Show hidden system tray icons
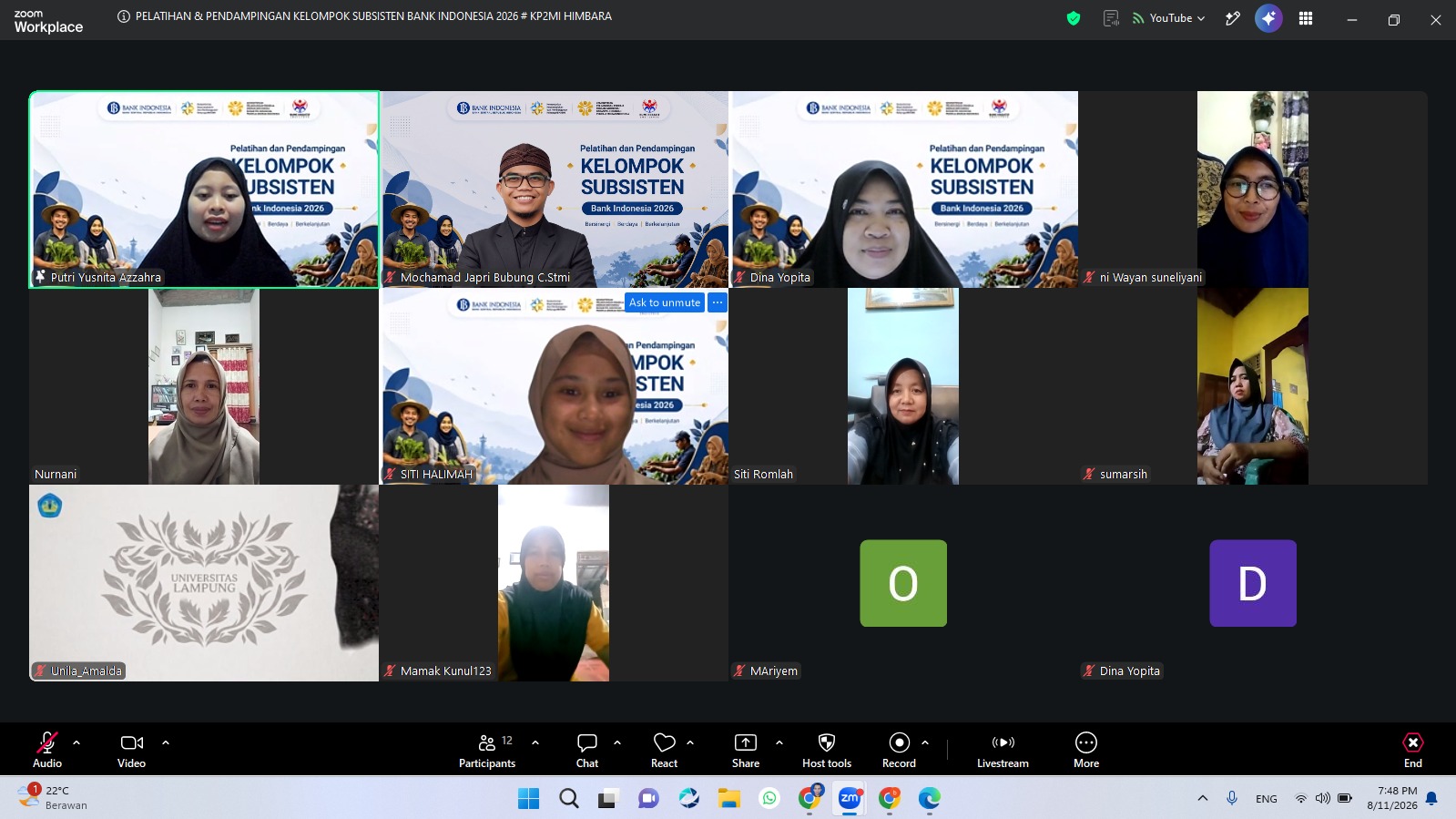This screenshot has height=819, width=1456. (1203, 799)
